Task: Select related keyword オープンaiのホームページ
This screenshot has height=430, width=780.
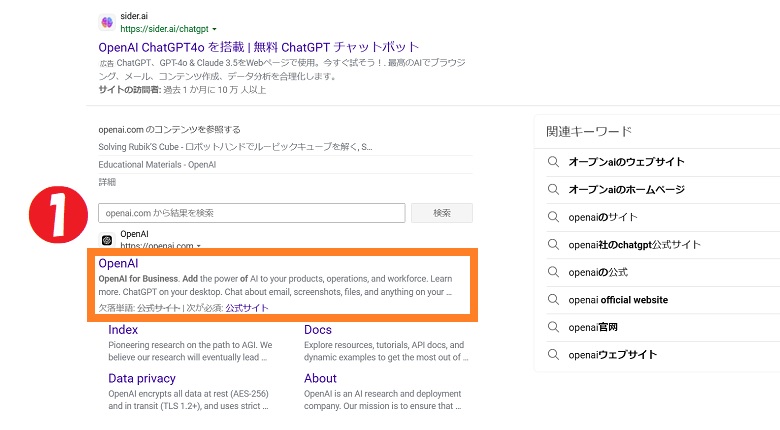Action: (626, 190)
